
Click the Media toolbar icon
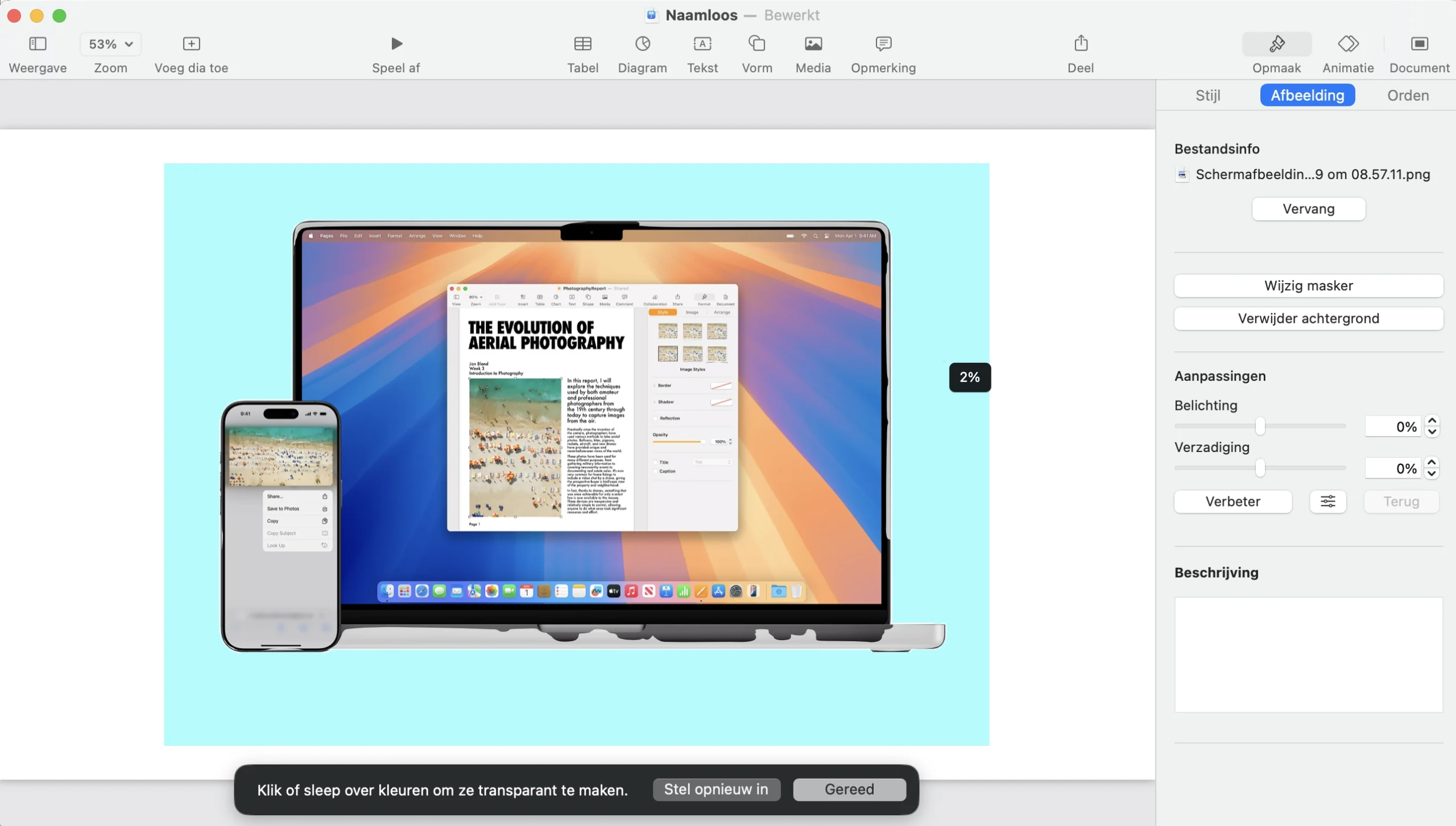coord(813,44)
